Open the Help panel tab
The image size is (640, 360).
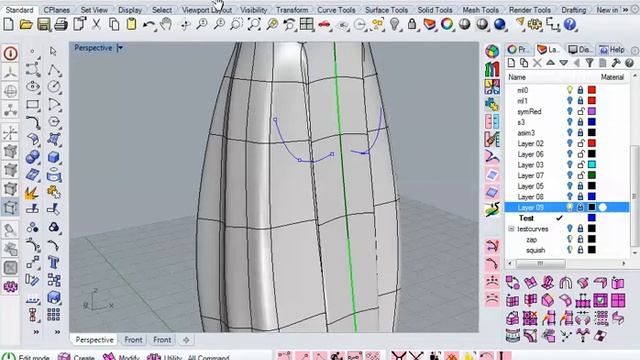[x=611, y=50]
